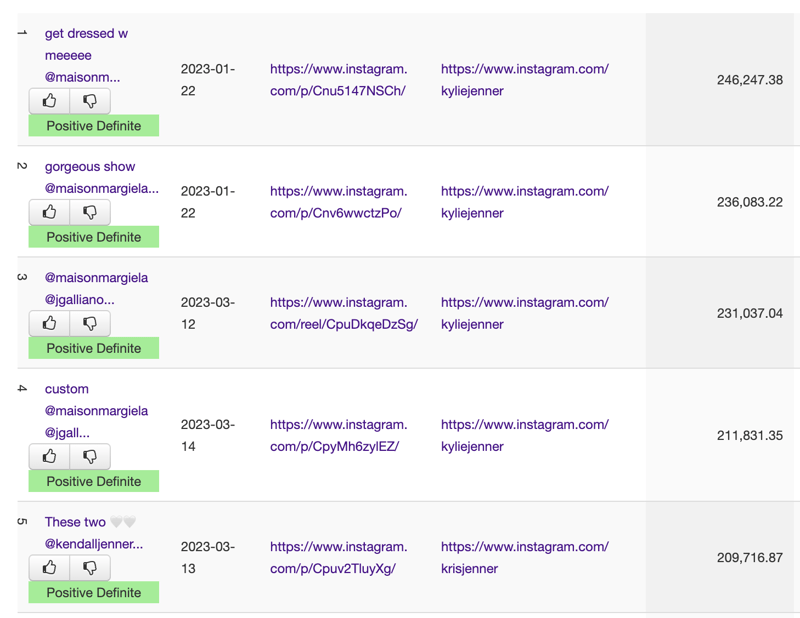Open post URL ending Cpuv2TluyXg
800x618 pixels.
point(338,557)
